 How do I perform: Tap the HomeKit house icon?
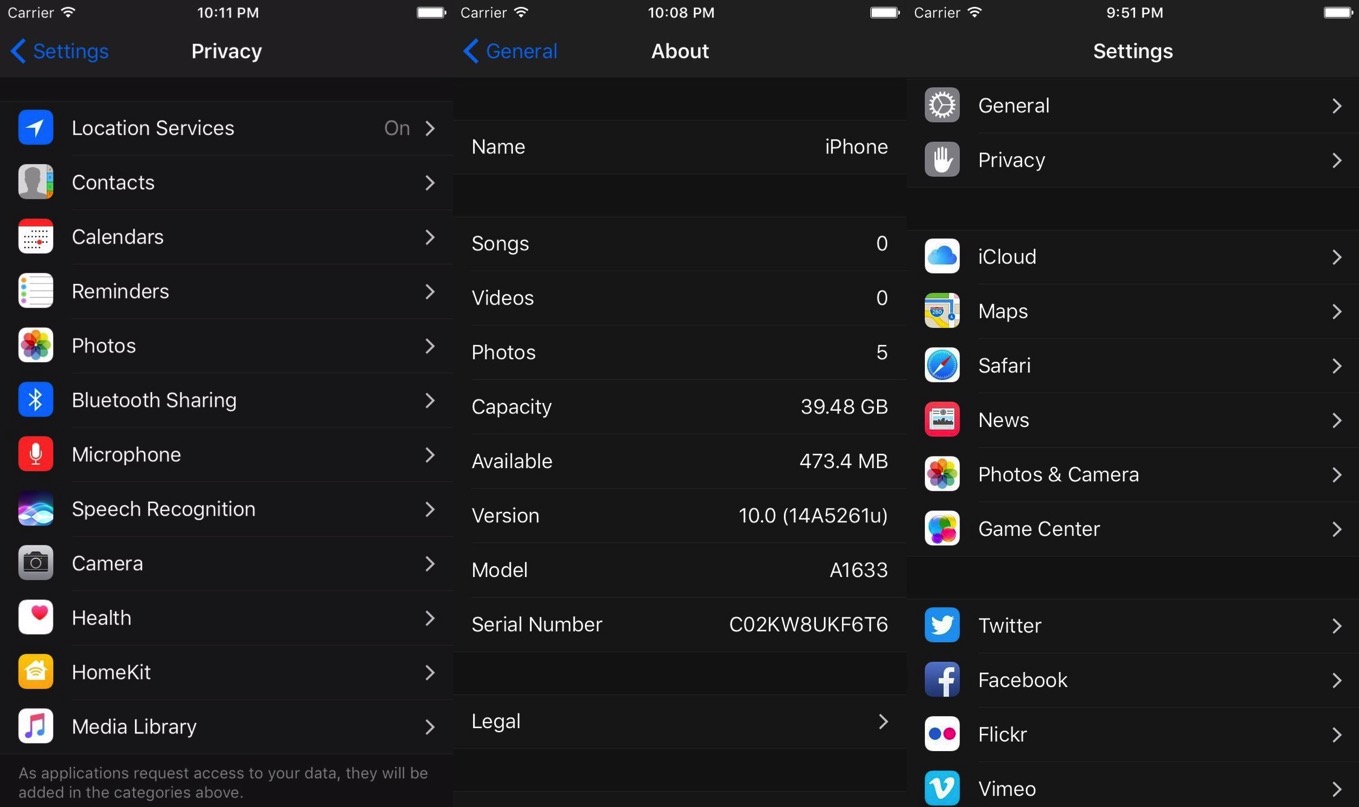point(36,672)
